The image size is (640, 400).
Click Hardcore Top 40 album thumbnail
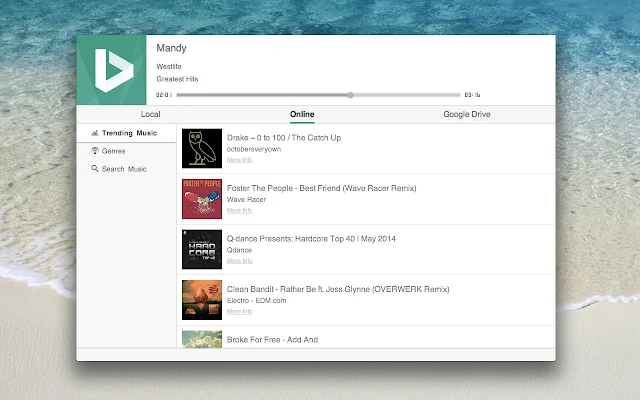click(202, 249)
